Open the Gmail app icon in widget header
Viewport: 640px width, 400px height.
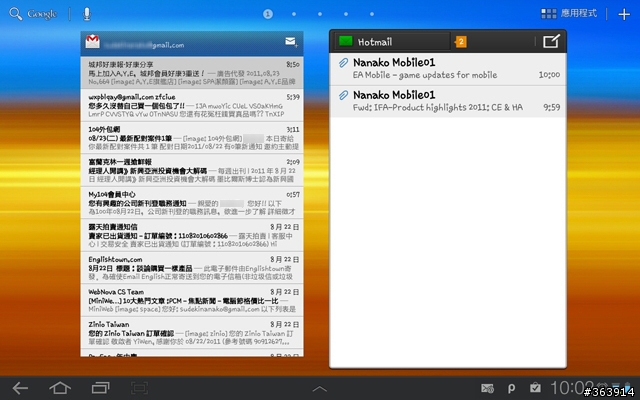[x=93, y=42]
